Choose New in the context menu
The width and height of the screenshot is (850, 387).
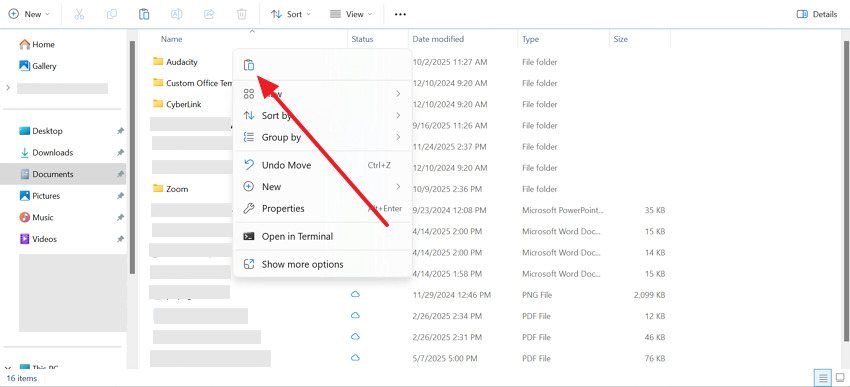click(x=323, y=187)
